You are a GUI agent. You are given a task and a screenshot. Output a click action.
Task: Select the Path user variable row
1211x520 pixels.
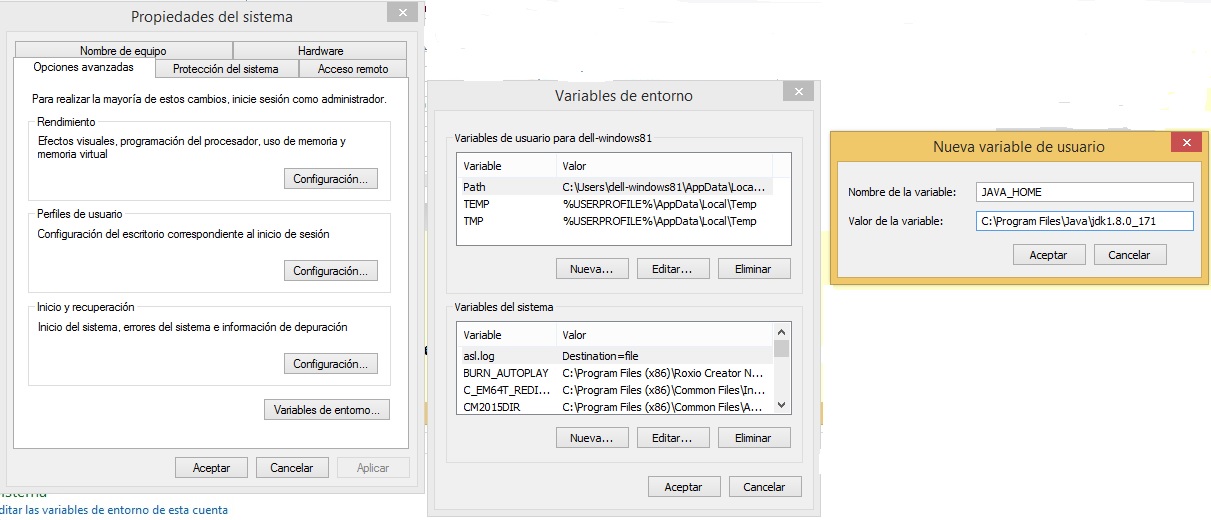click(x=613, y=187)
